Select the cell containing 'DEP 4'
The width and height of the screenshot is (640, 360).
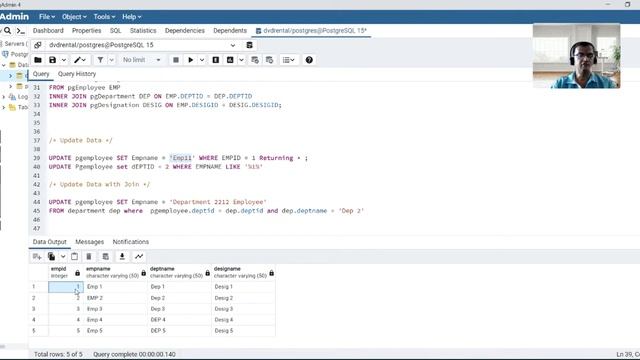(180, 320)
